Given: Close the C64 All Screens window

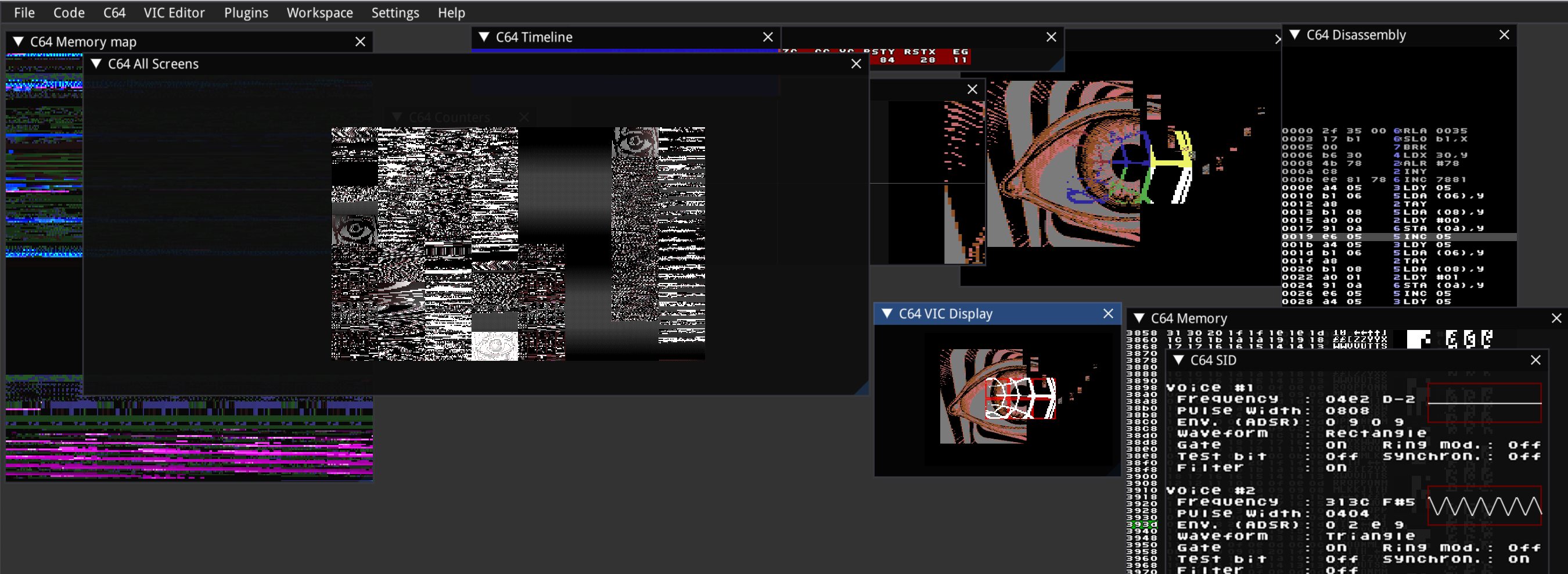Looking at the screenshot, I should (856, 64).
